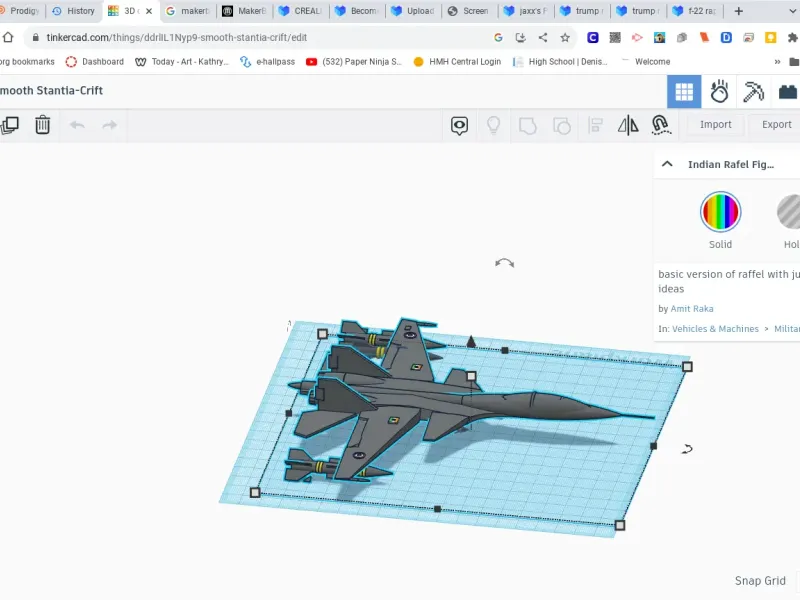Redo the last action
The height and width of the screenshot is (600, 800).
point(110,125)
